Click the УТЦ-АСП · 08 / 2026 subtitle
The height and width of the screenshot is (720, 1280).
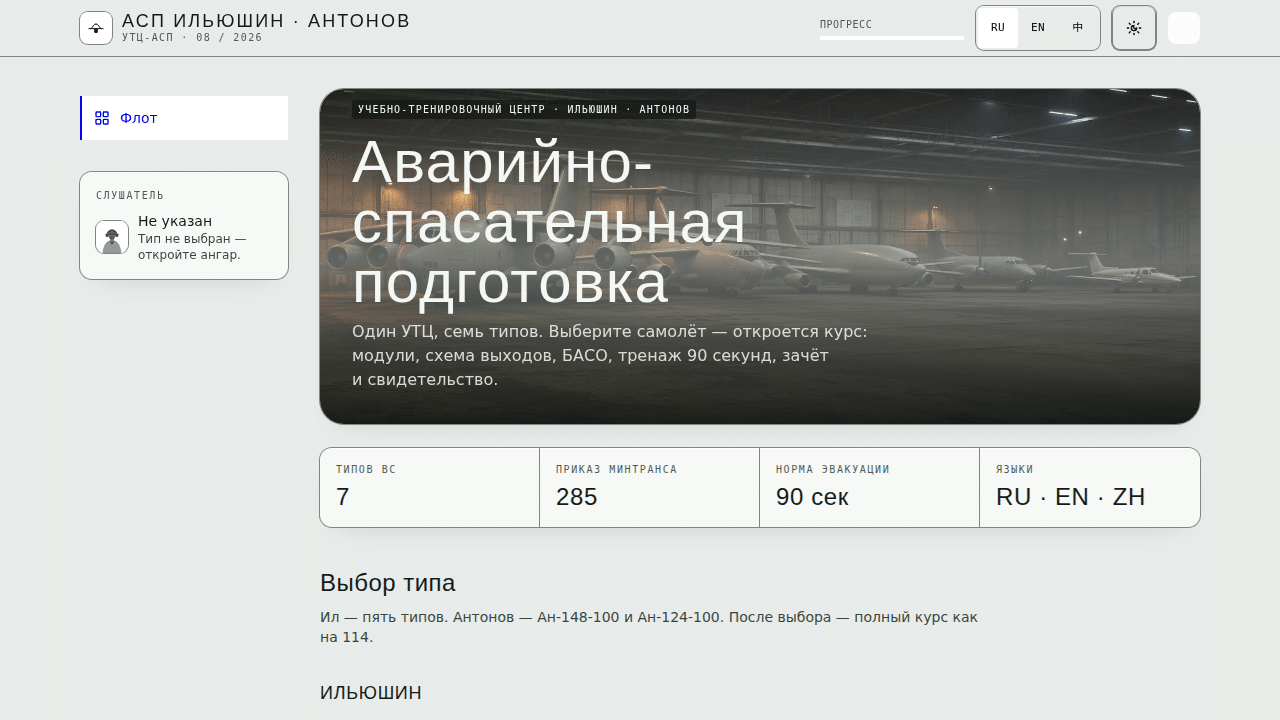coord(192,38)
